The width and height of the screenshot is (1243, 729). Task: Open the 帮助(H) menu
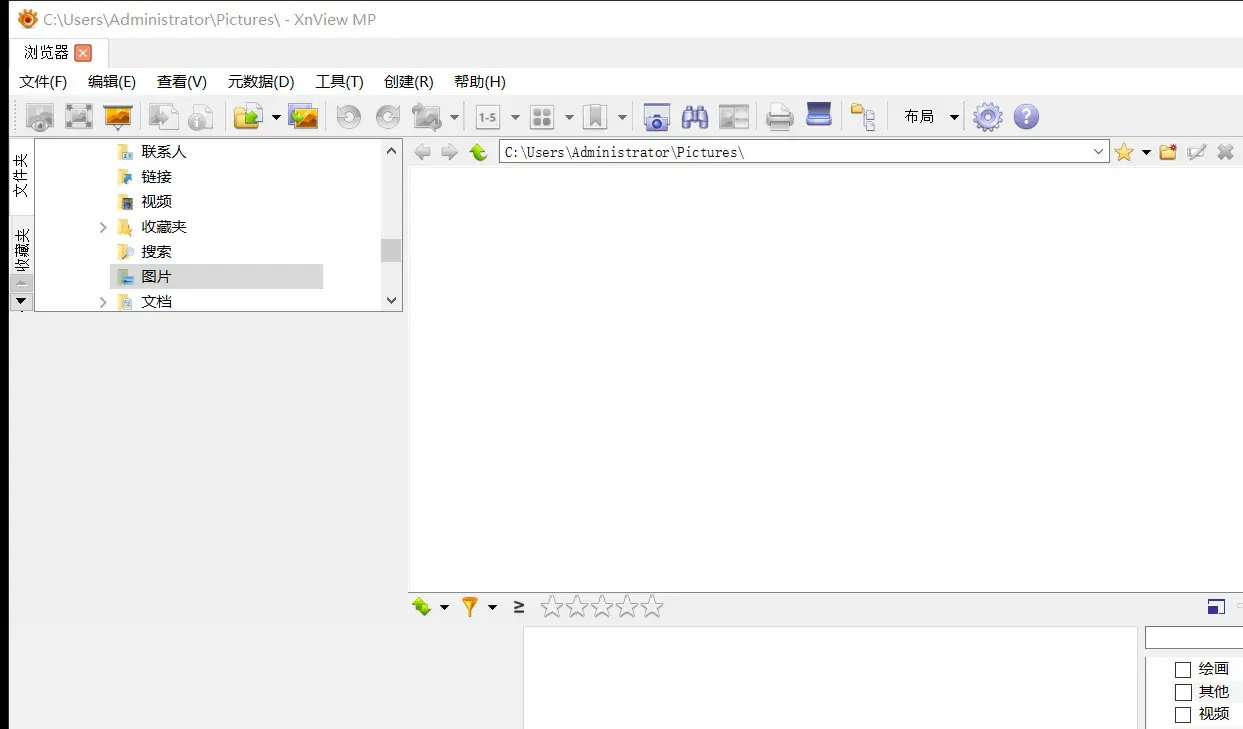pyautogui.click(x=480, y=82)
